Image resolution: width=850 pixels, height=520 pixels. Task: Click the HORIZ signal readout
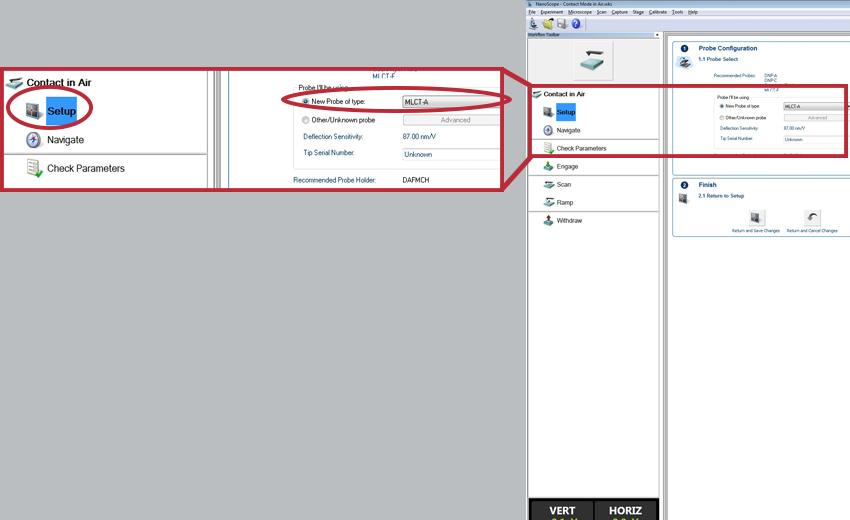625,511
